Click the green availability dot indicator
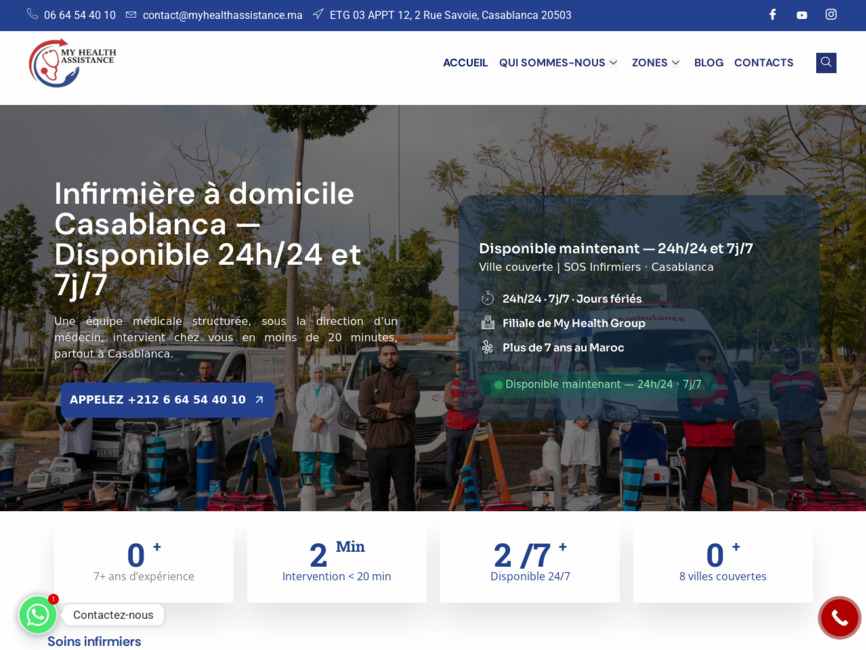Viewport: 866px width, 650px height. click(x=498, y=384)
